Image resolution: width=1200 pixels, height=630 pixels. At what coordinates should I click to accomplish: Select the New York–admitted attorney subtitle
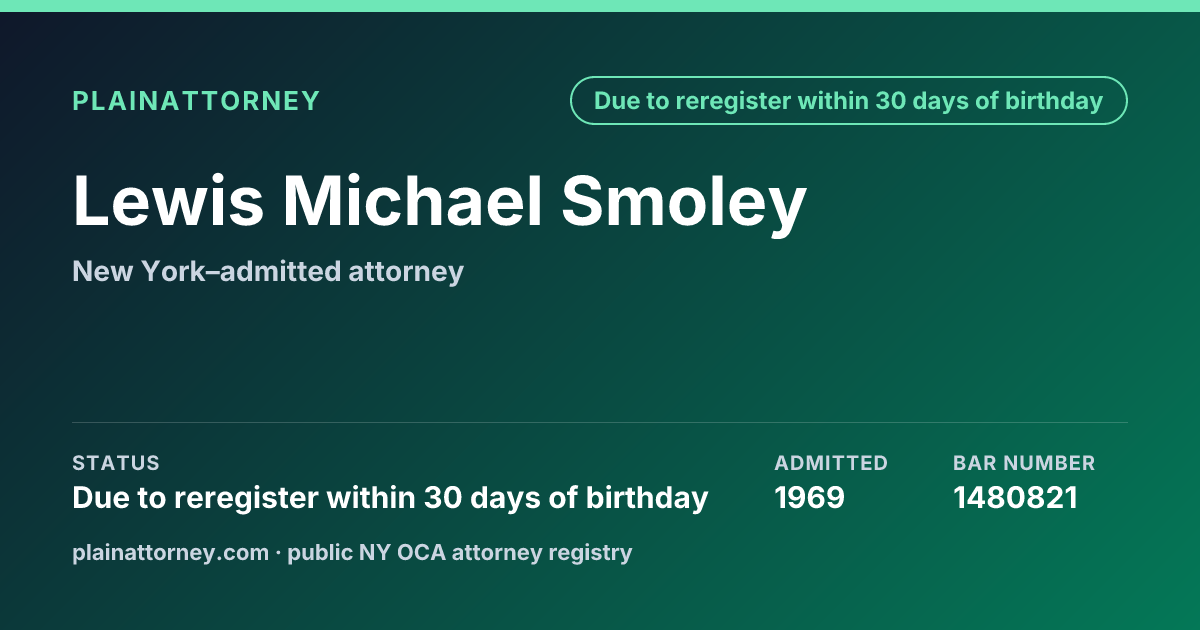[x=268, y=271]
